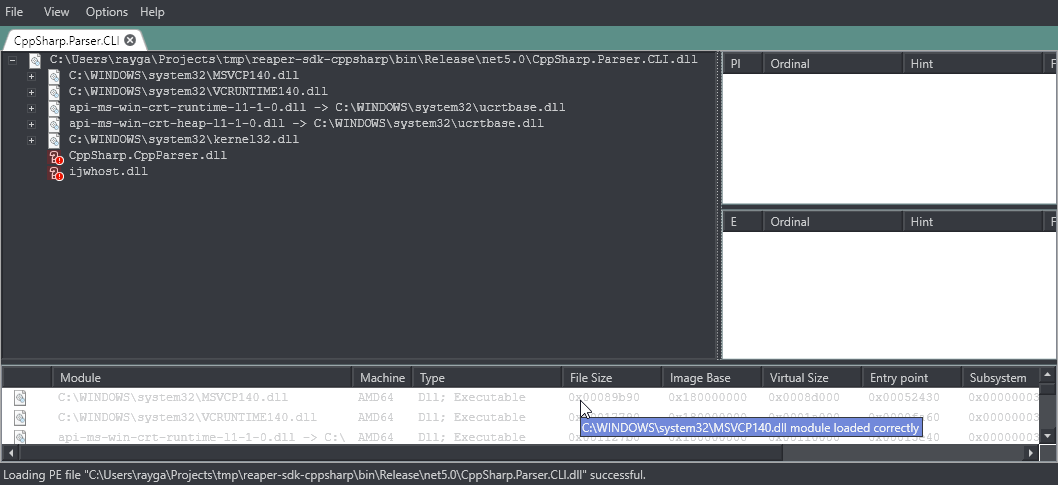
Task: Expand the kernel32.dll tree node
Action: pyautogui.click(x=31, y=140)
